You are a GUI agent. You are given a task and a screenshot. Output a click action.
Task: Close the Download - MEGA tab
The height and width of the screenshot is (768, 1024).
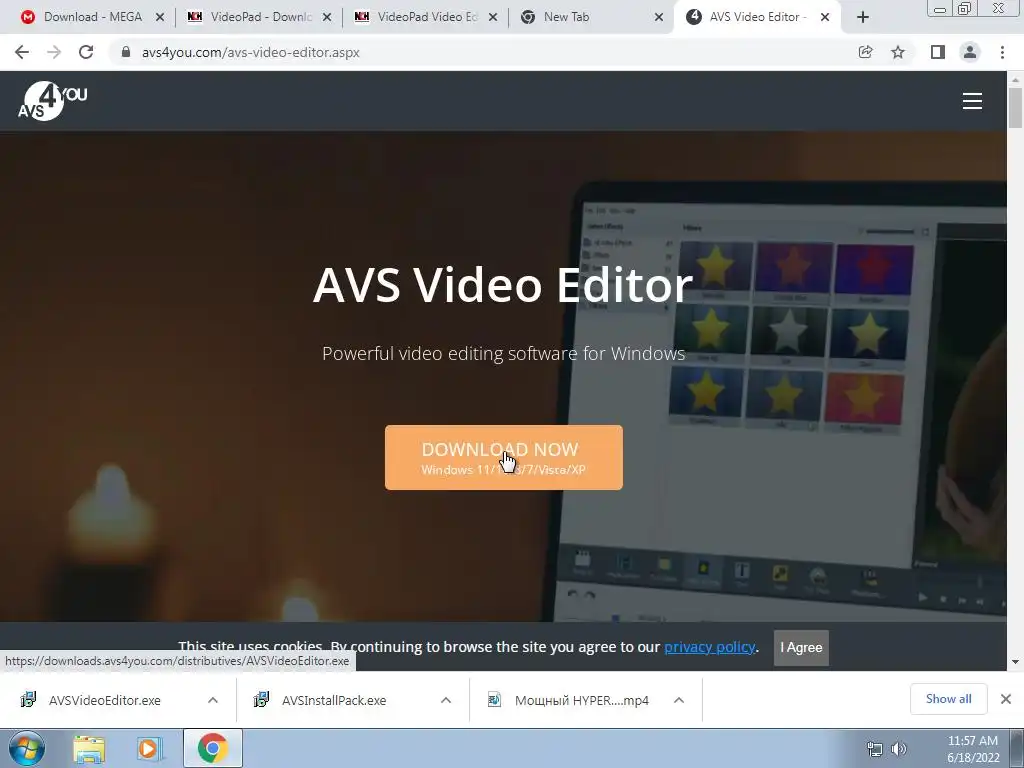pyautogui.click(x=160, y=18)
